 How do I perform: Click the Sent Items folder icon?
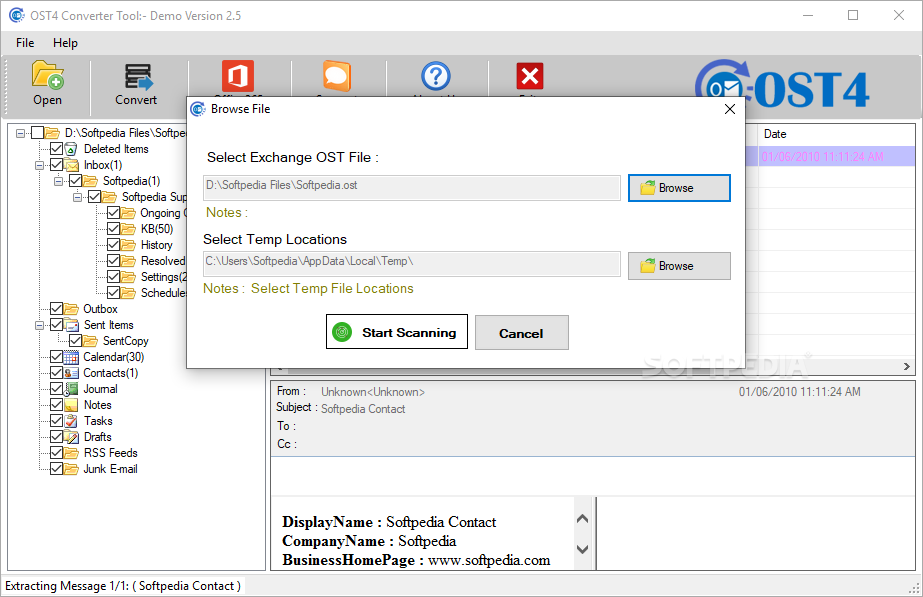click(x=71, y=324)
